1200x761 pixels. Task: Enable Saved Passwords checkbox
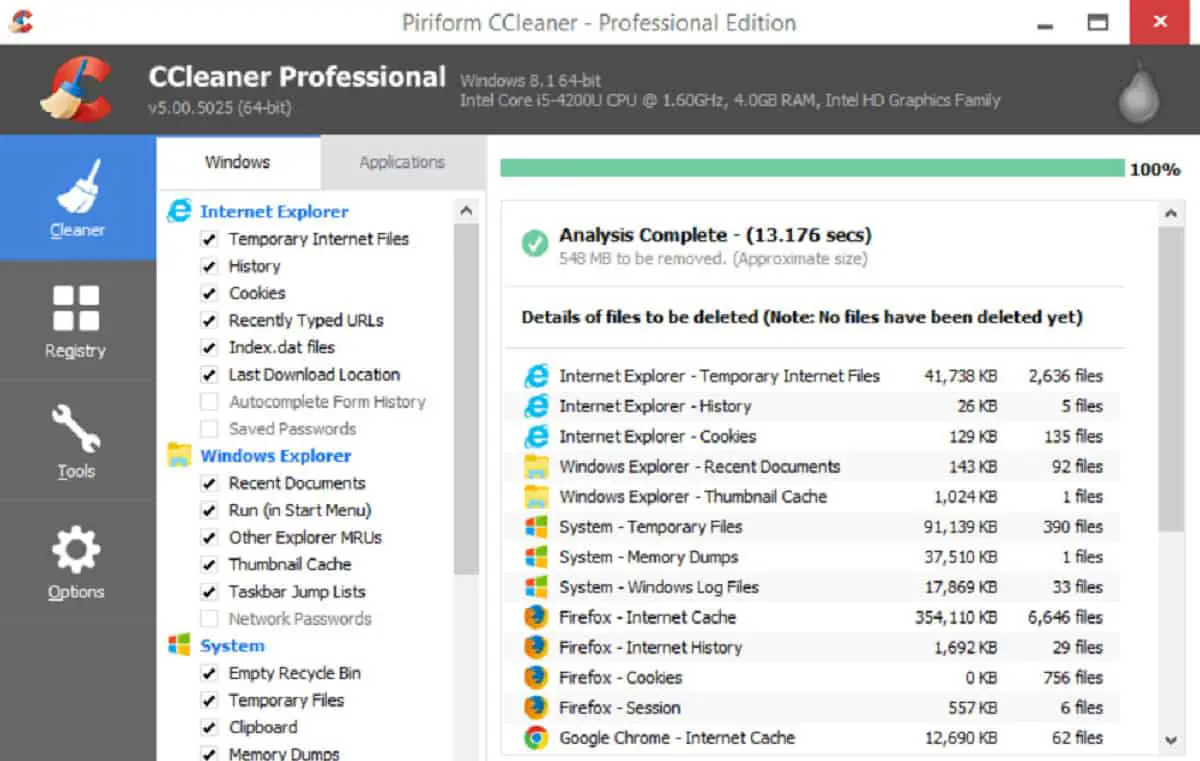pos(209,429)
